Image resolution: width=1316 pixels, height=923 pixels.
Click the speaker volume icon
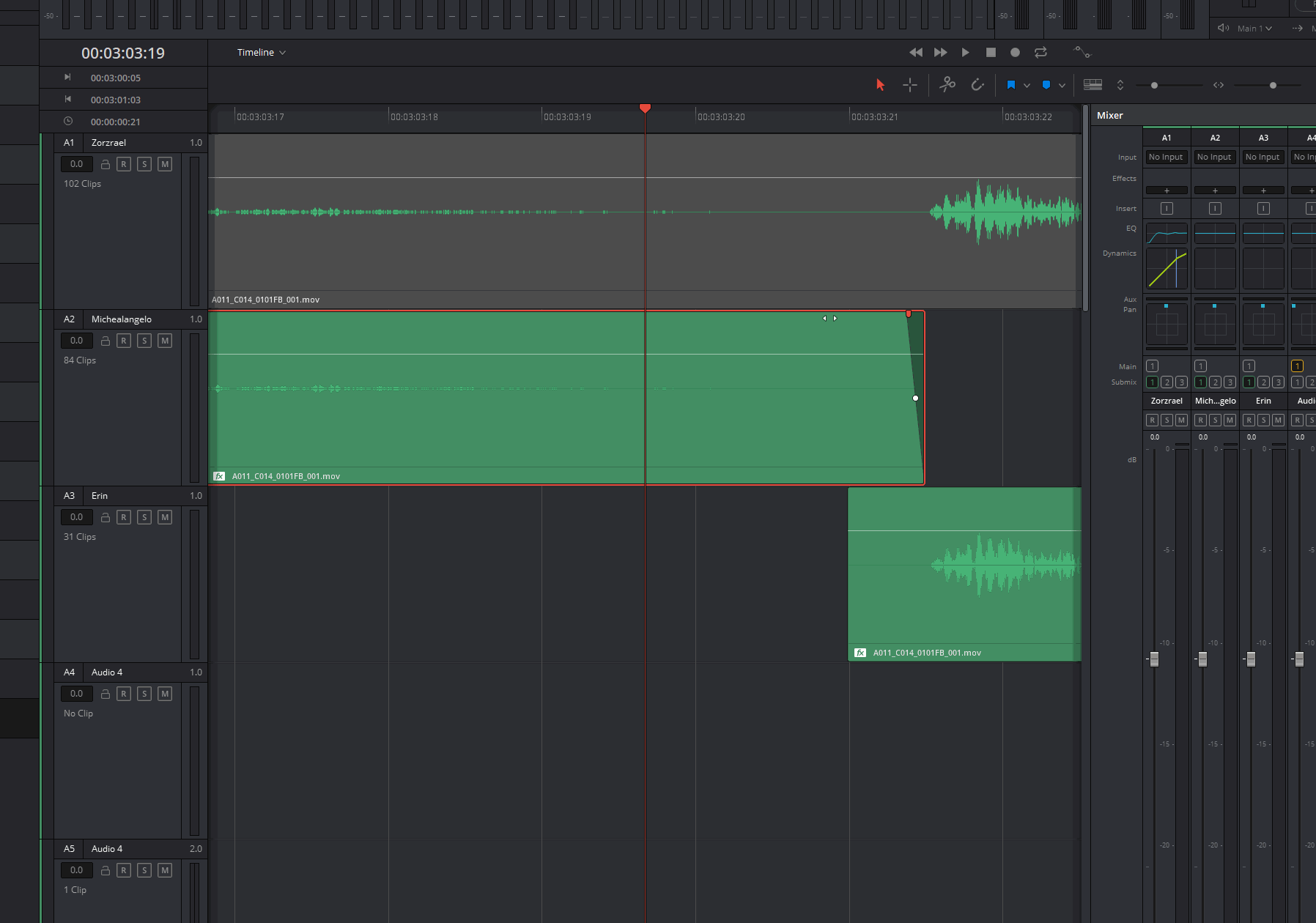coord(1223,28)
